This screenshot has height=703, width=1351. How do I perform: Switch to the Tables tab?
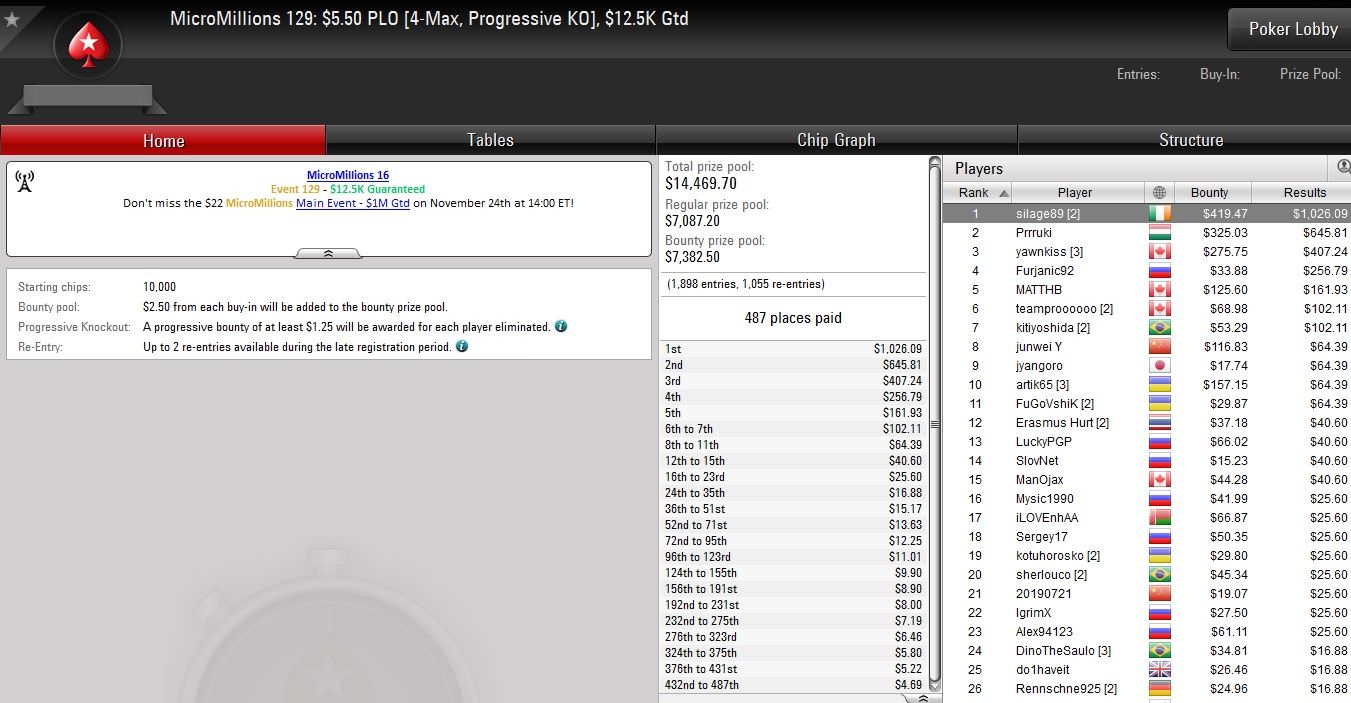click(491, 140)
